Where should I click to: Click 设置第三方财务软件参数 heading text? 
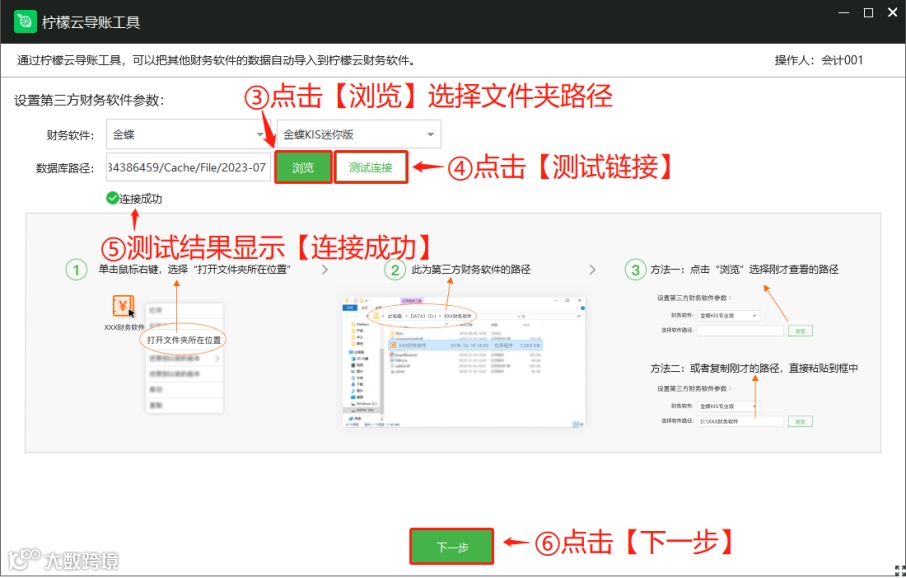(89, 100)
